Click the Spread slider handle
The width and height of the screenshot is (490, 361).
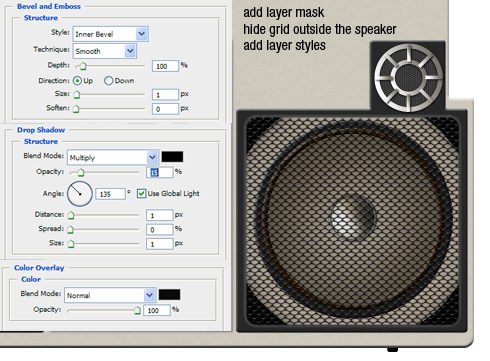tap(70, 230)
